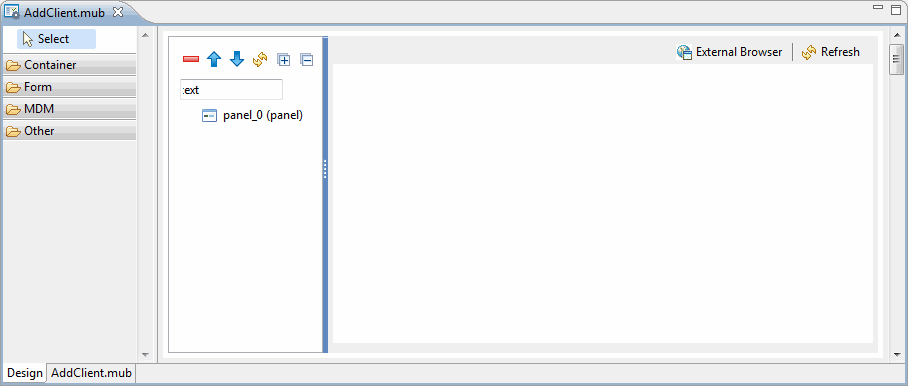Minimize the editor area
The height and width of the screenshot is (386, 908).
[878, 8]
